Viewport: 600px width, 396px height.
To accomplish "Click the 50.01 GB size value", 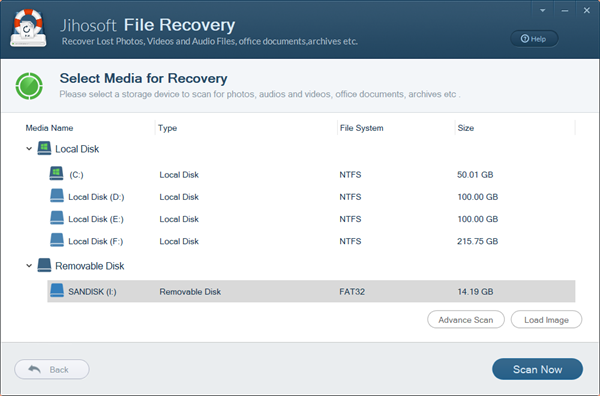I will click(475, 175).
